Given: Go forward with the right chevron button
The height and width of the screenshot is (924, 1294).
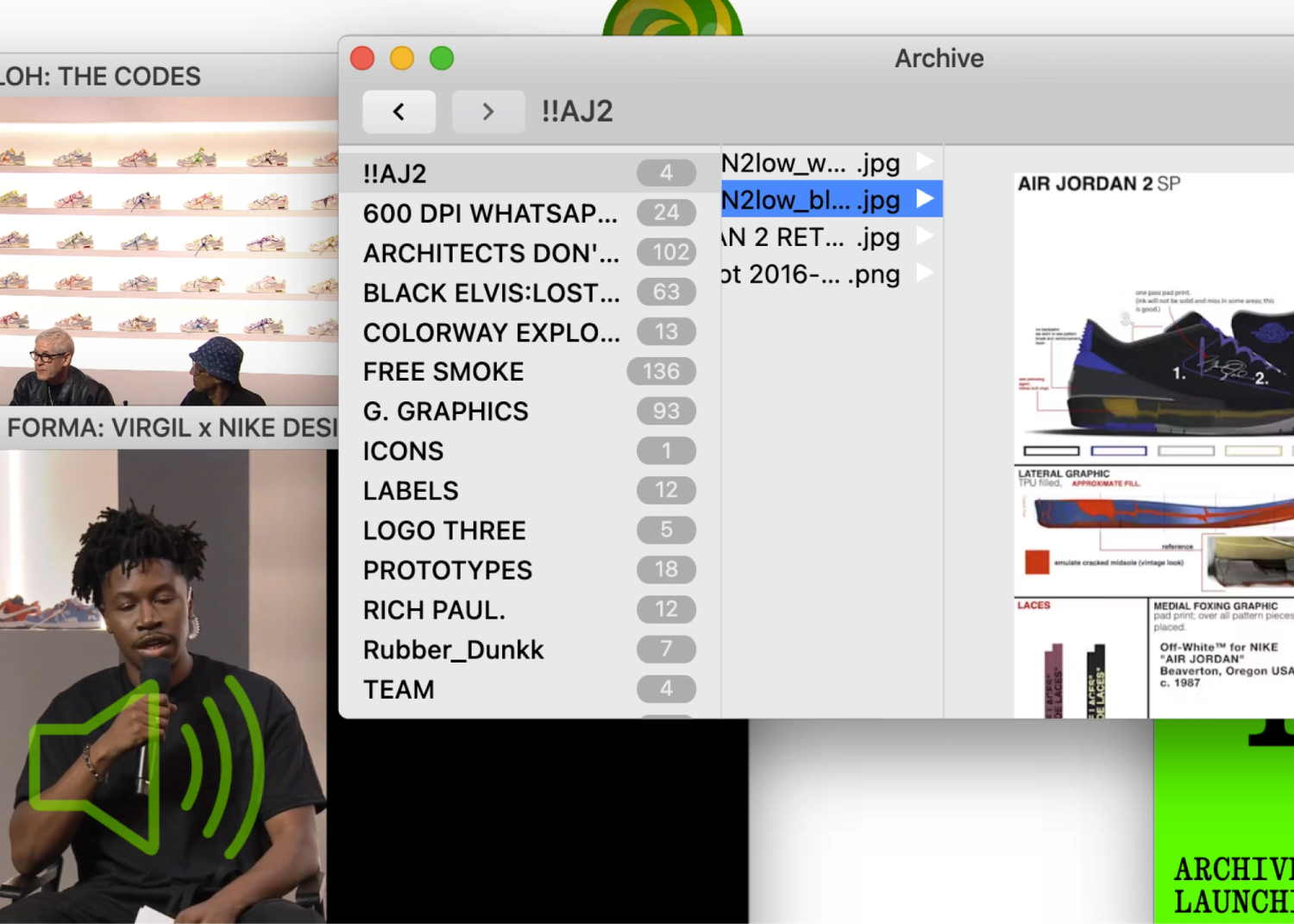Looking at the screenshot, I should click(x=488, y=111).
